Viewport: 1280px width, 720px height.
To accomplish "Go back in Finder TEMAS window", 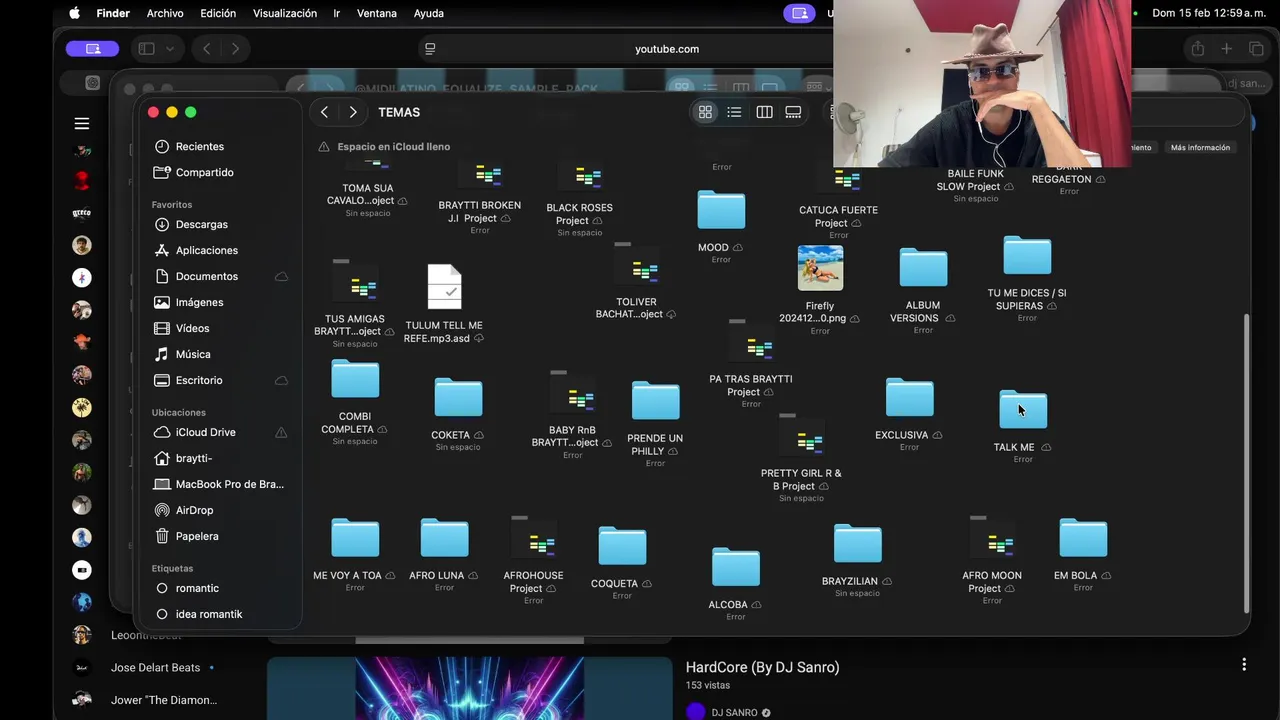I will (x=324, y=112).
